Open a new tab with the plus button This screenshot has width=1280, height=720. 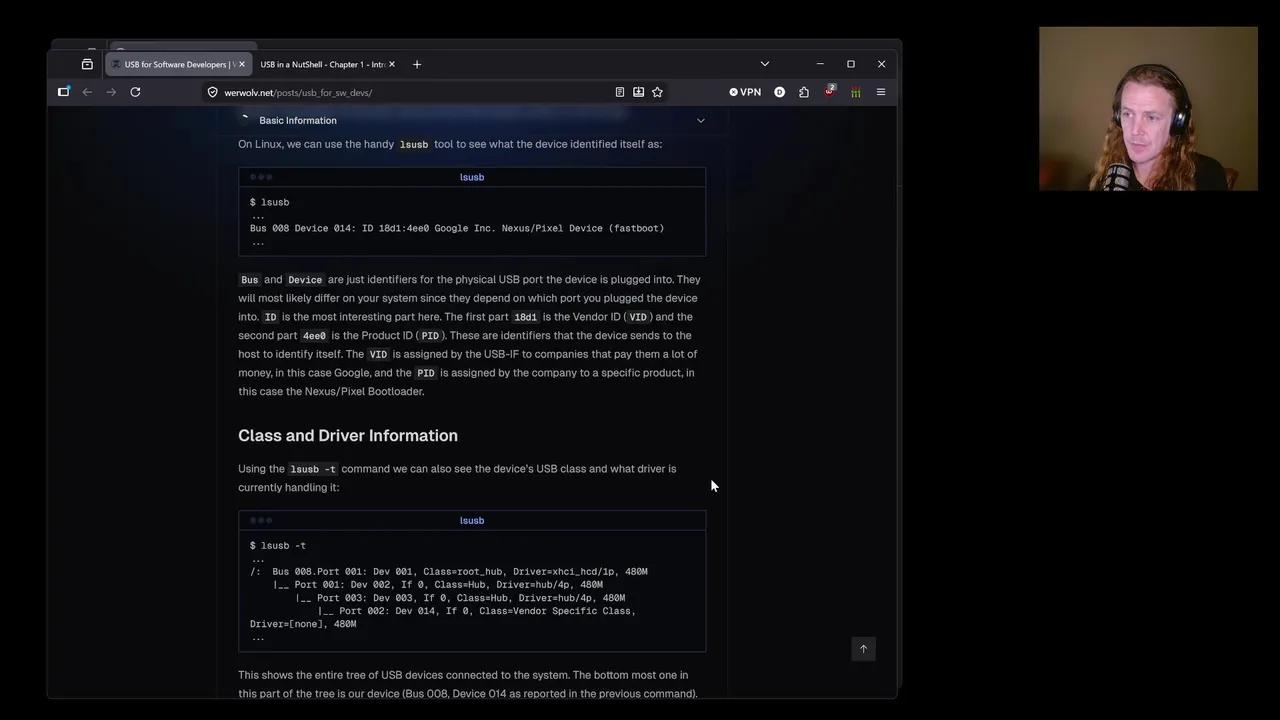417,64
